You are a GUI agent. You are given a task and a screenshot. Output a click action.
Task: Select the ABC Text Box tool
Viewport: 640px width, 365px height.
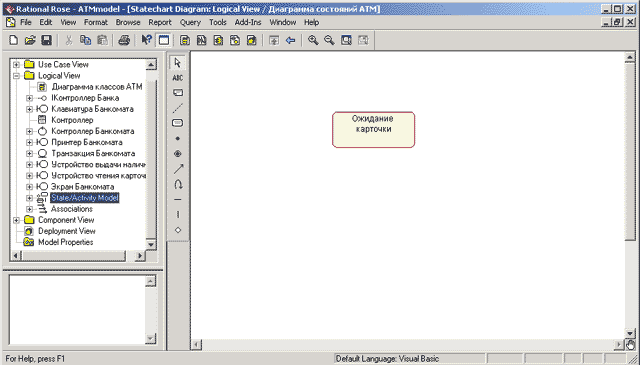(178, 78)
